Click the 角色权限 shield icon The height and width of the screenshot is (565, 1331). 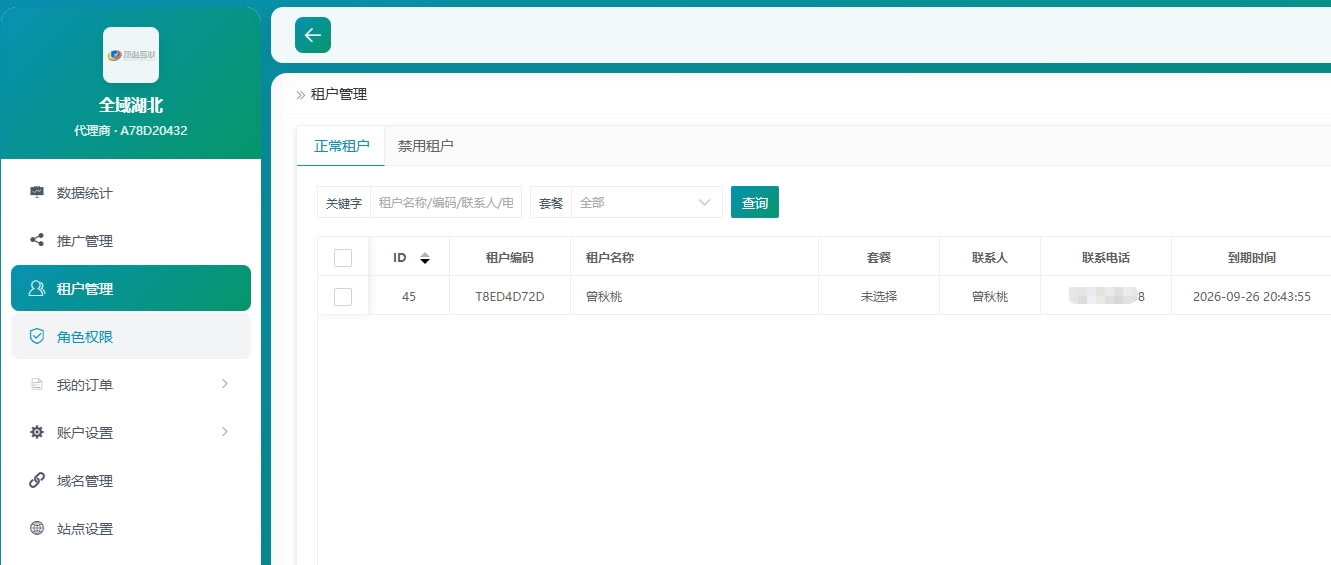click(37, 336)
